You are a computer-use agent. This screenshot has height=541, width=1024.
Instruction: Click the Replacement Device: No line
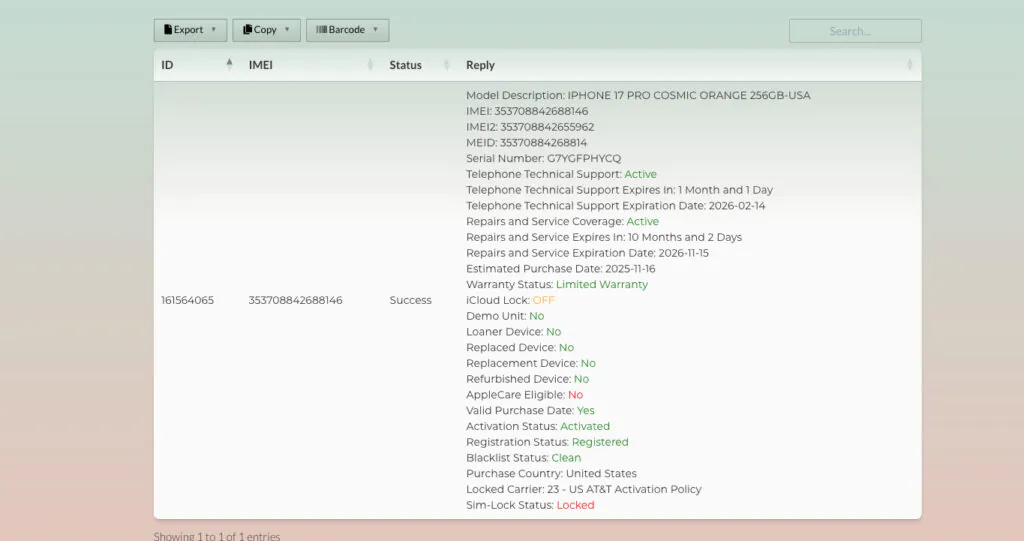530,363
